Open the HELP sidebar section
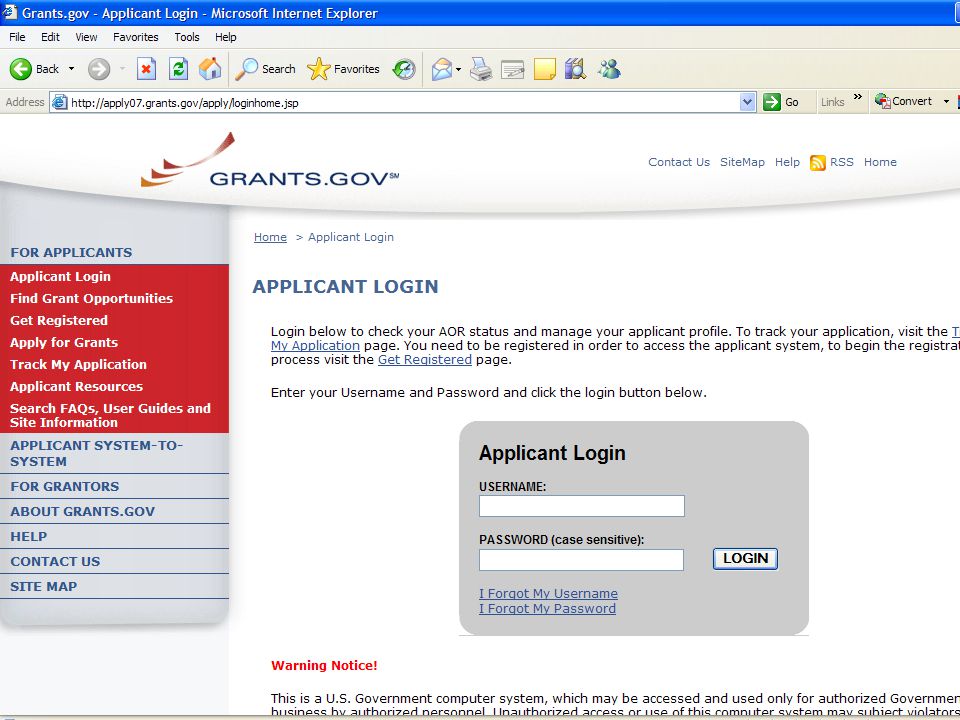The height and width of the screenshot is (720, 960). (x=28, y=537)
